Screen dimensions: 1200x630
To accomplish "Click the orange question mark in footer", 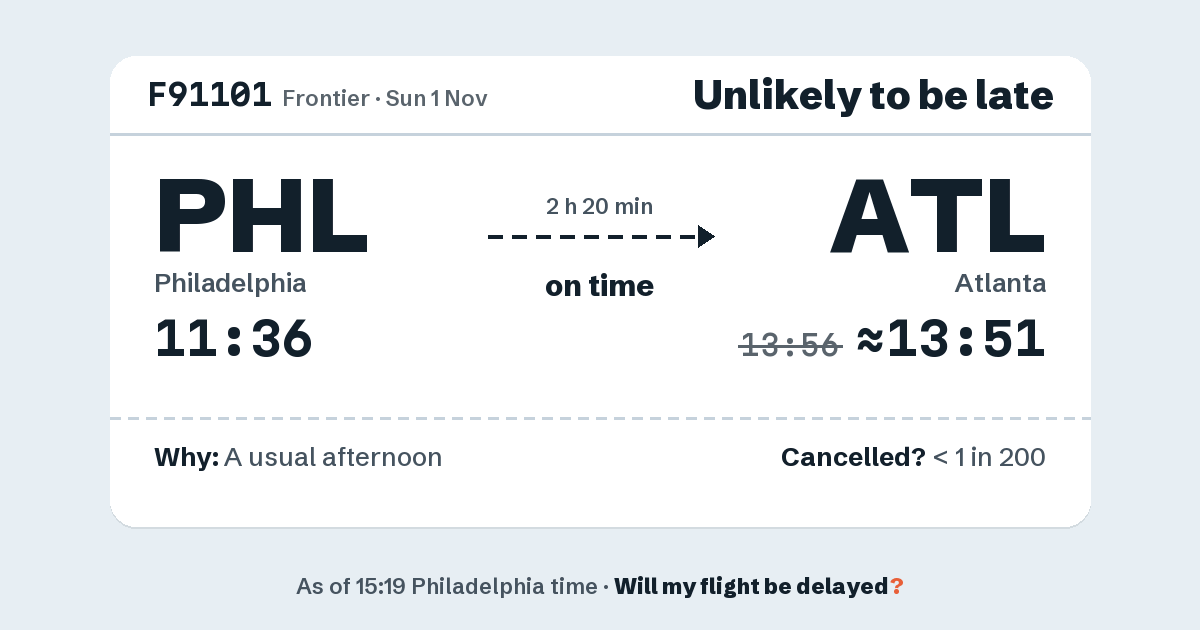I will [897, 587].
